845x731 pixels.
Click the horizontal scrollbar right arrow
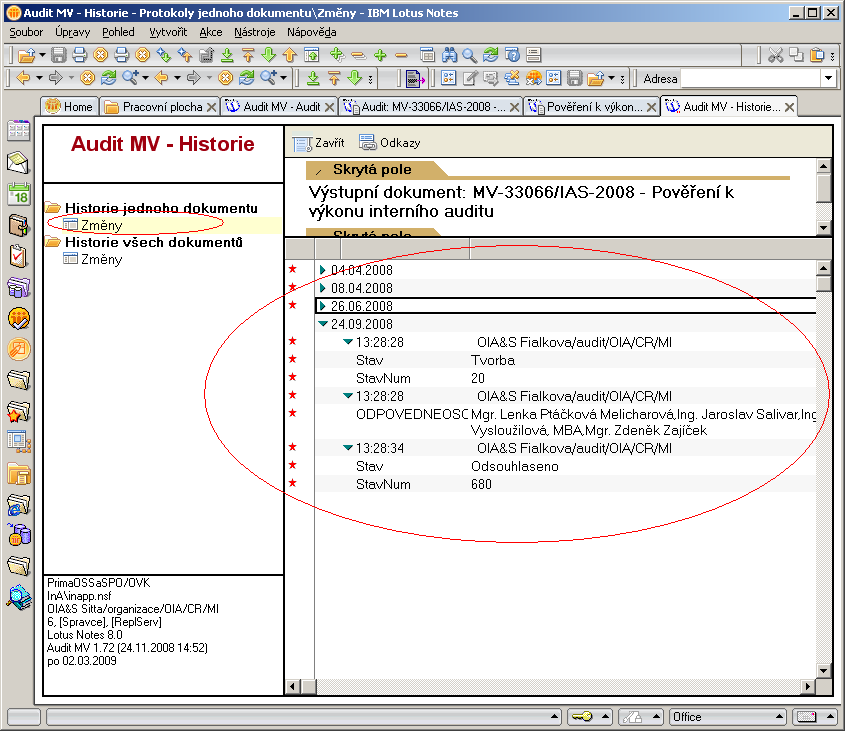click(x=807, y=686)
